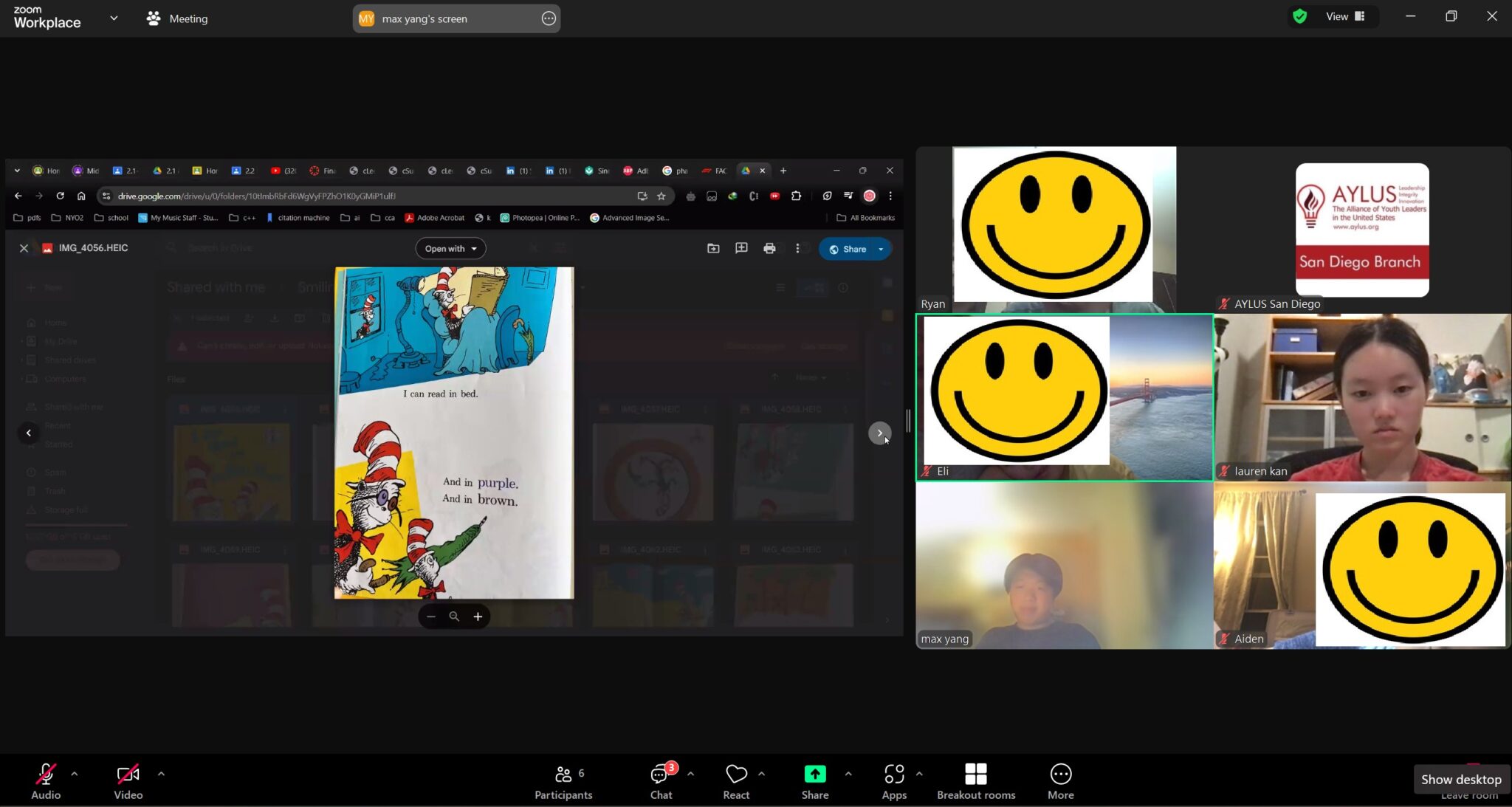Open 'NYO2' bookmarks folder
1512x807 pixels.
[67, 218]
